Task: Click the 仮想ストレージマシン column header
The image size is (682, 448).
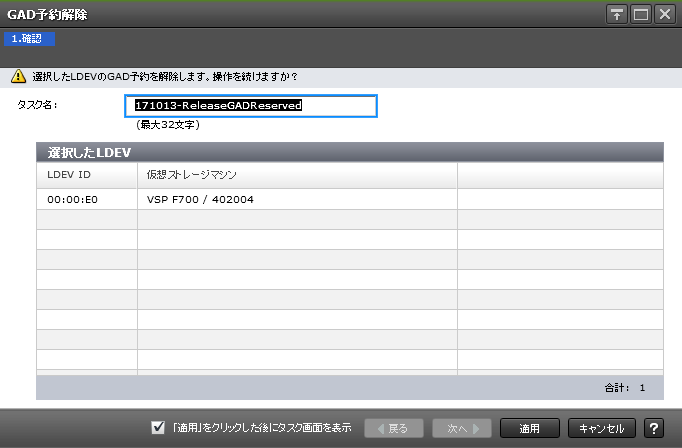Action: tap(298, 175)
